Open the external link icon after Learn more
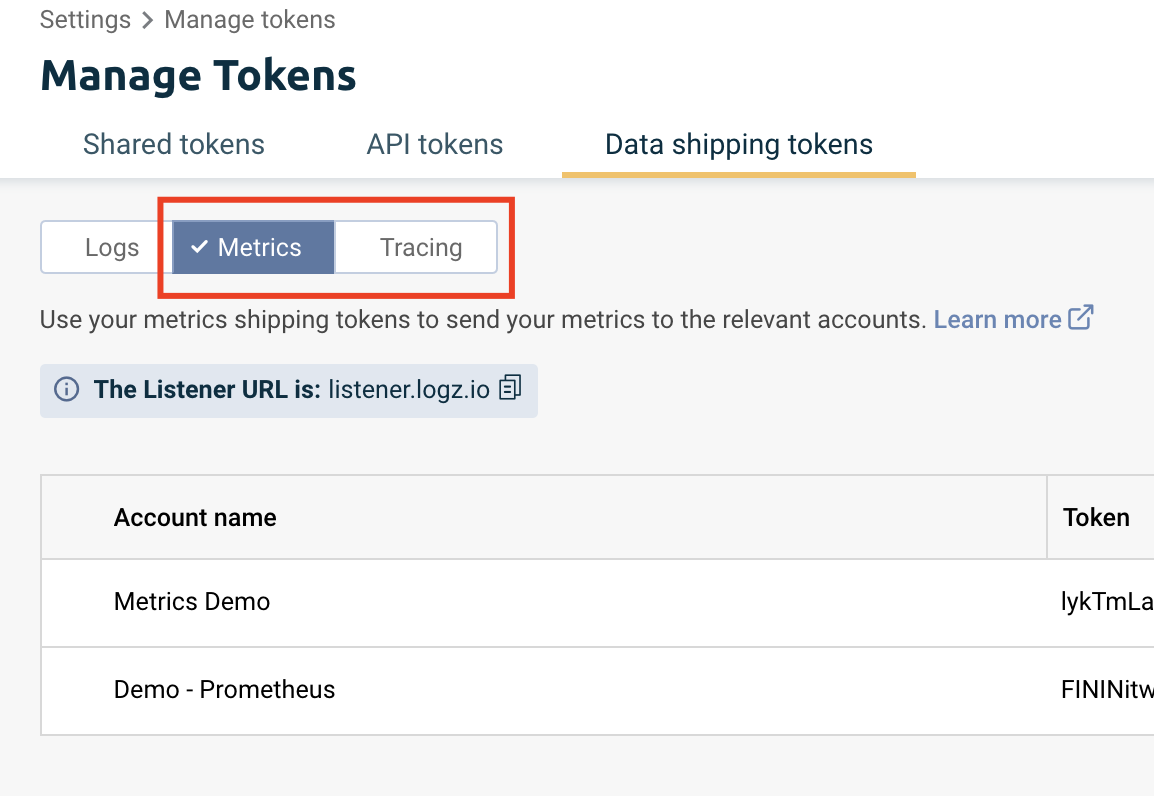Image resolution: width=1154 pixels, height=796 pixels. [x=1080, y=318]
